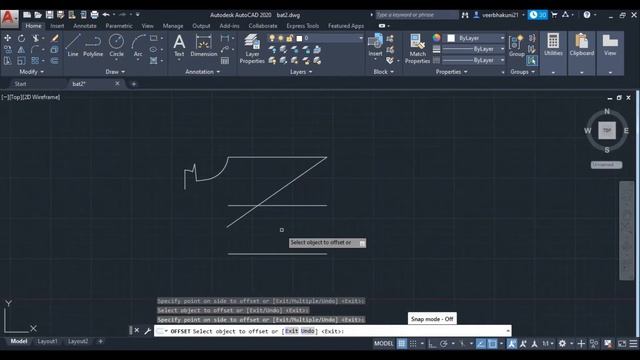Image resolution: width=640 pixels, height=360 pixels.
Task: Expand the Annotation panel
Action: pyautogui.click(x=202, y=72)
